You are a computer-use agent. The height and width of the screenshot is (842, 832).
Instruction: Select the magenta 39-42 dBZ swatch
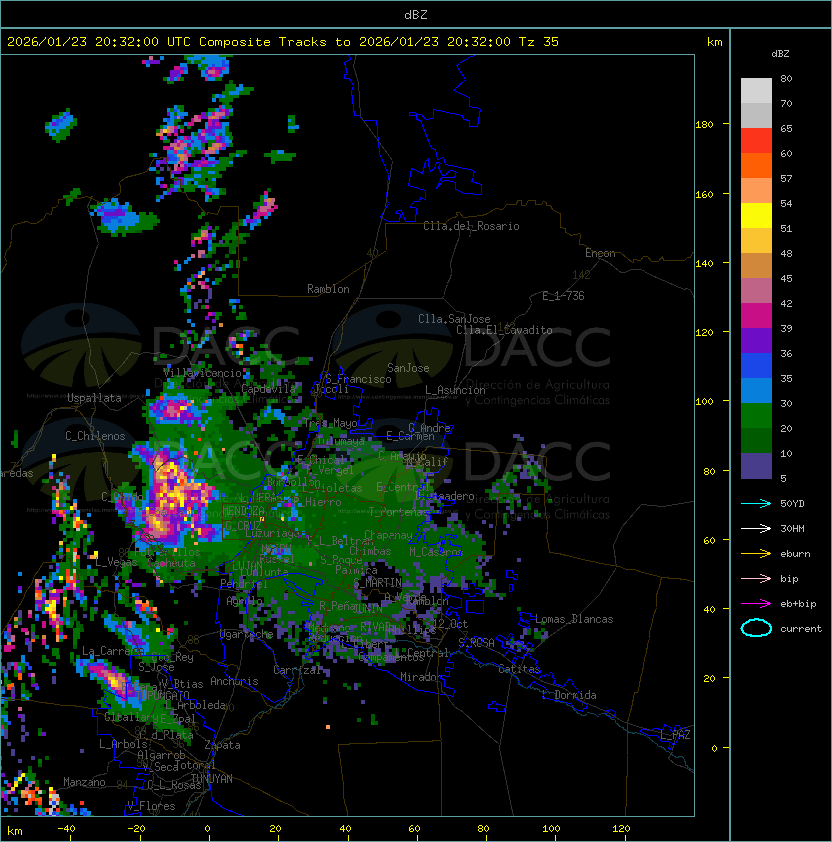pyautogui.click(x=756, y=316)
